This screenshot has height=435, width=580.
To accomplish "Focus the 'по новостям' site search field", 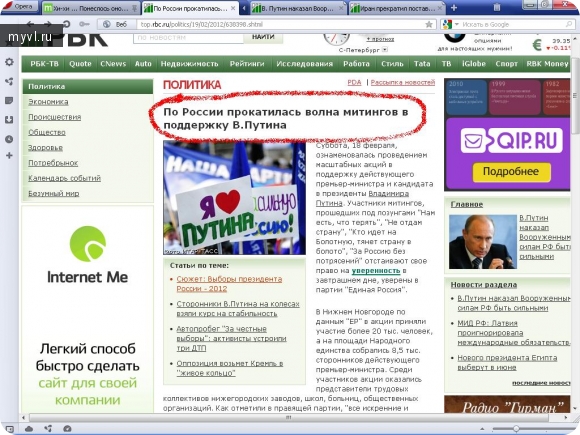I will coord(188,38).
